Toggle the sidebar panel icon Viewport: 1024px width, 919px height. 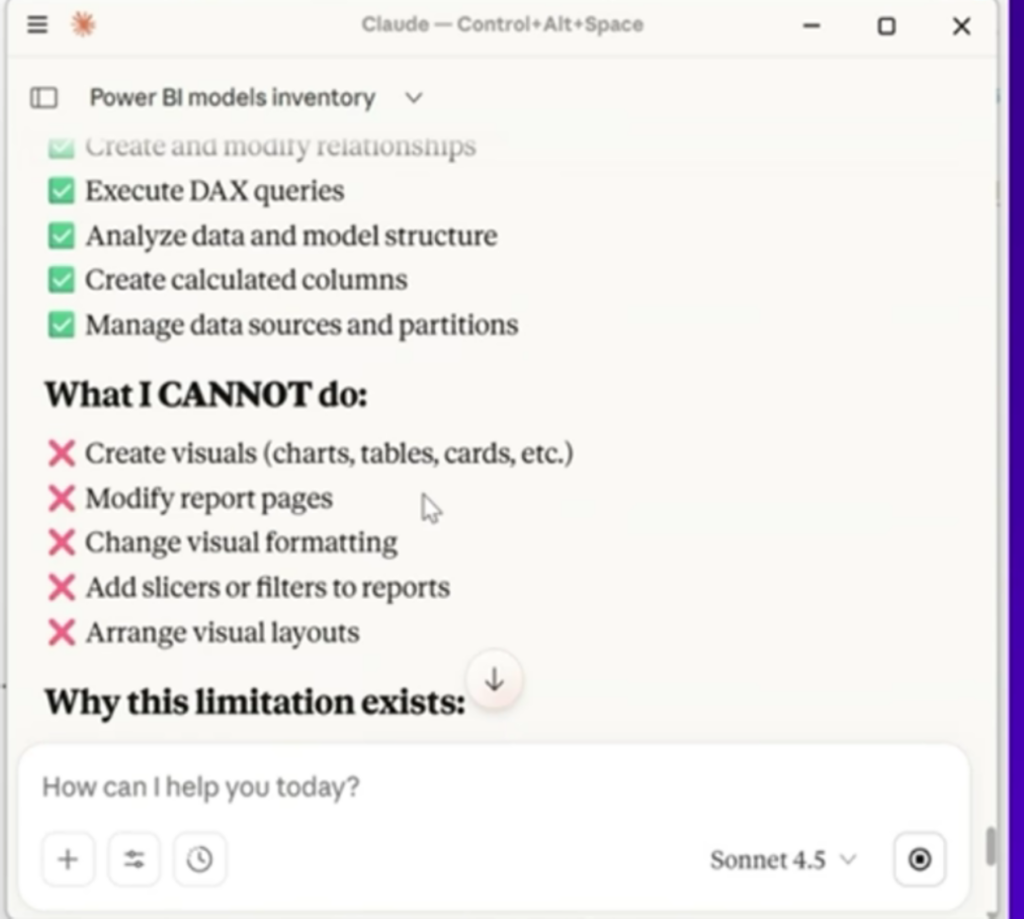click(x=44, y=97)
